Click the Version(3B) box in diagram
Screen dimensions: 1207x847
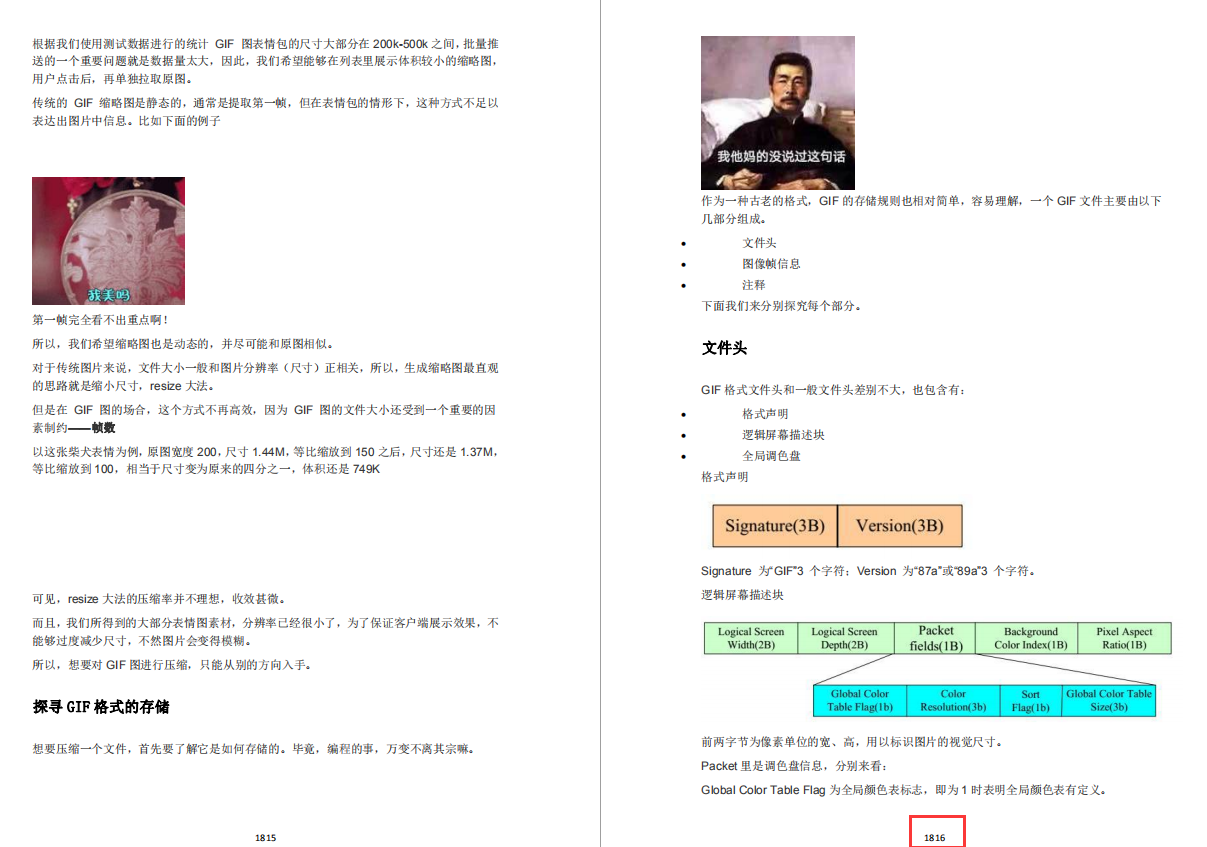[x=900, y=525]
